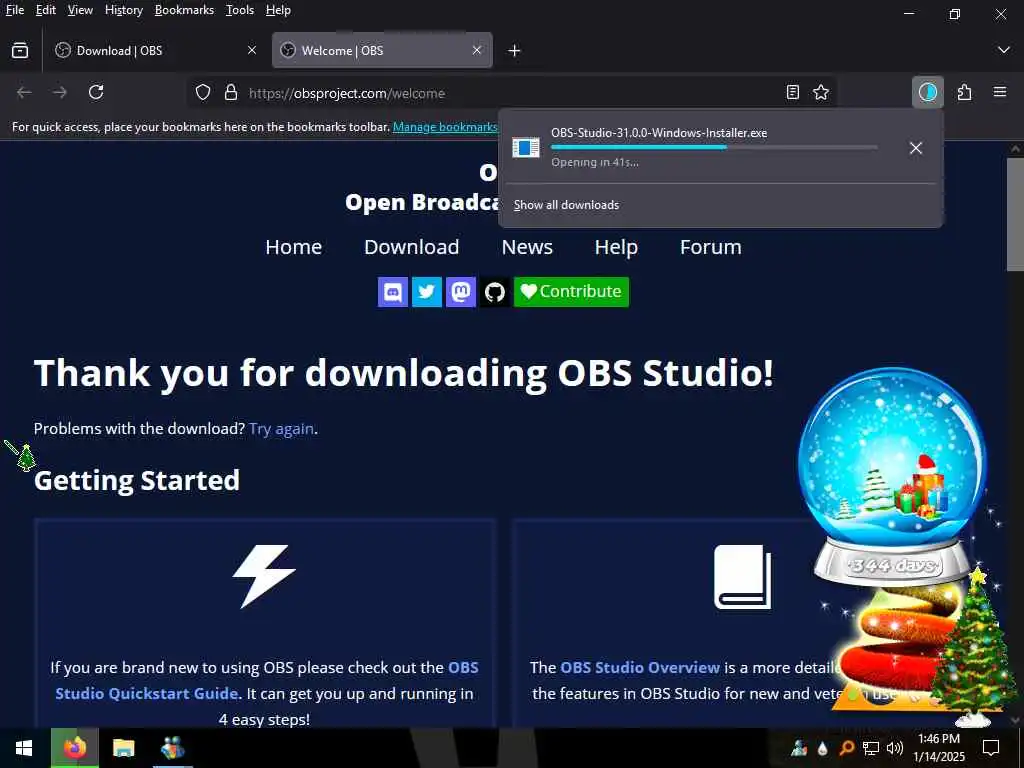Click the green Contribute button

tap(571, 291)
